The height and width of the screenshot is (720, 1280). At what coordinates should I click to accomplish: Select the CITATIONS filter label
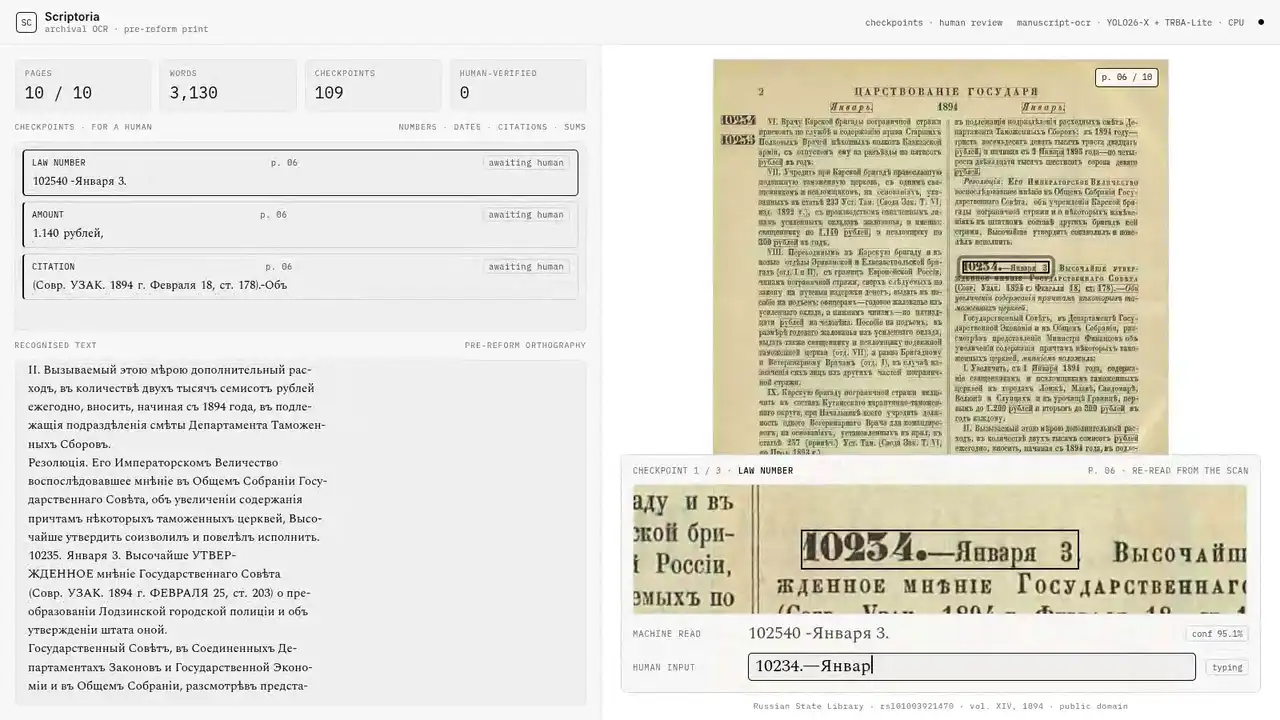click(x=522, y=127)
